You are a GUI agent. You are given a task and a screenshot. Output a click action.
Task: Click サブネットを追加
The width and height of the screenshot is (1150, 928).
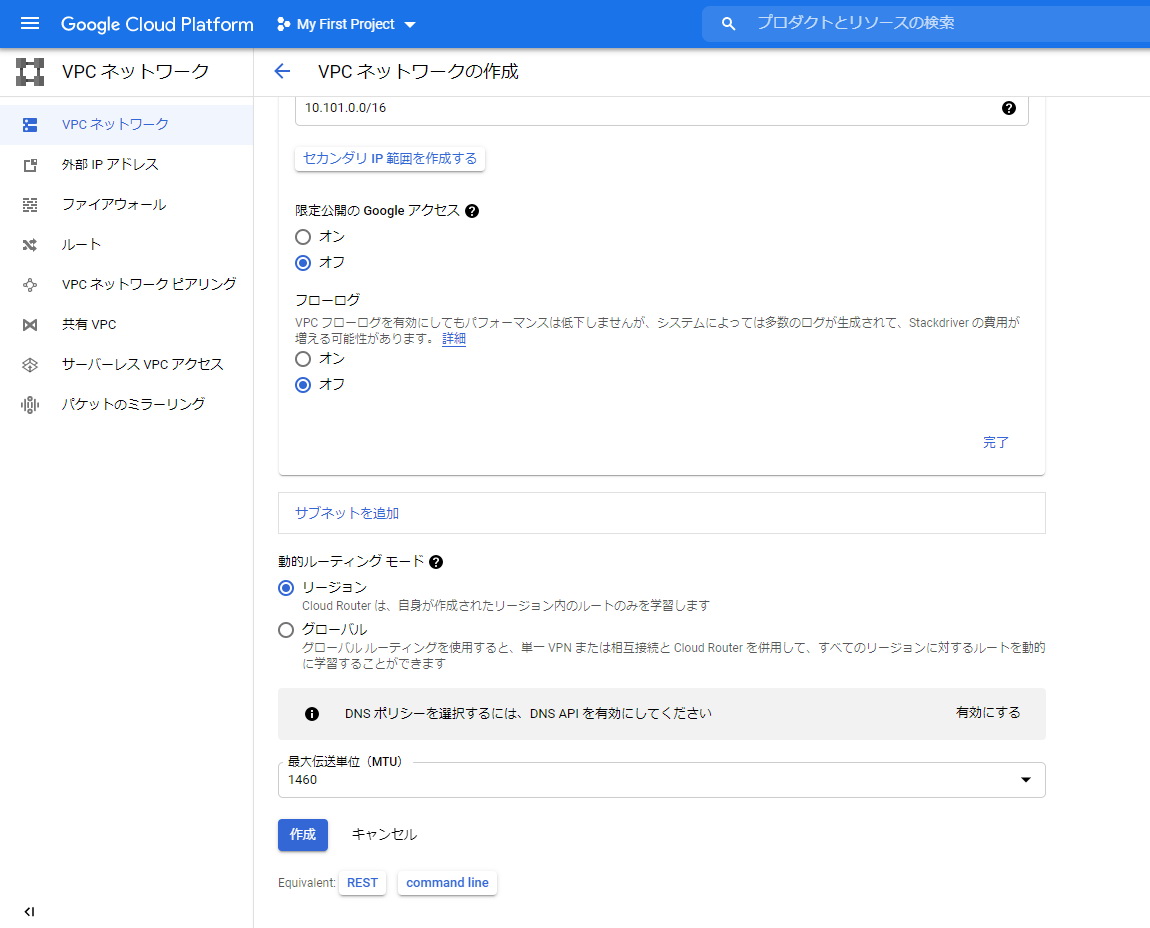coord(347,513)
